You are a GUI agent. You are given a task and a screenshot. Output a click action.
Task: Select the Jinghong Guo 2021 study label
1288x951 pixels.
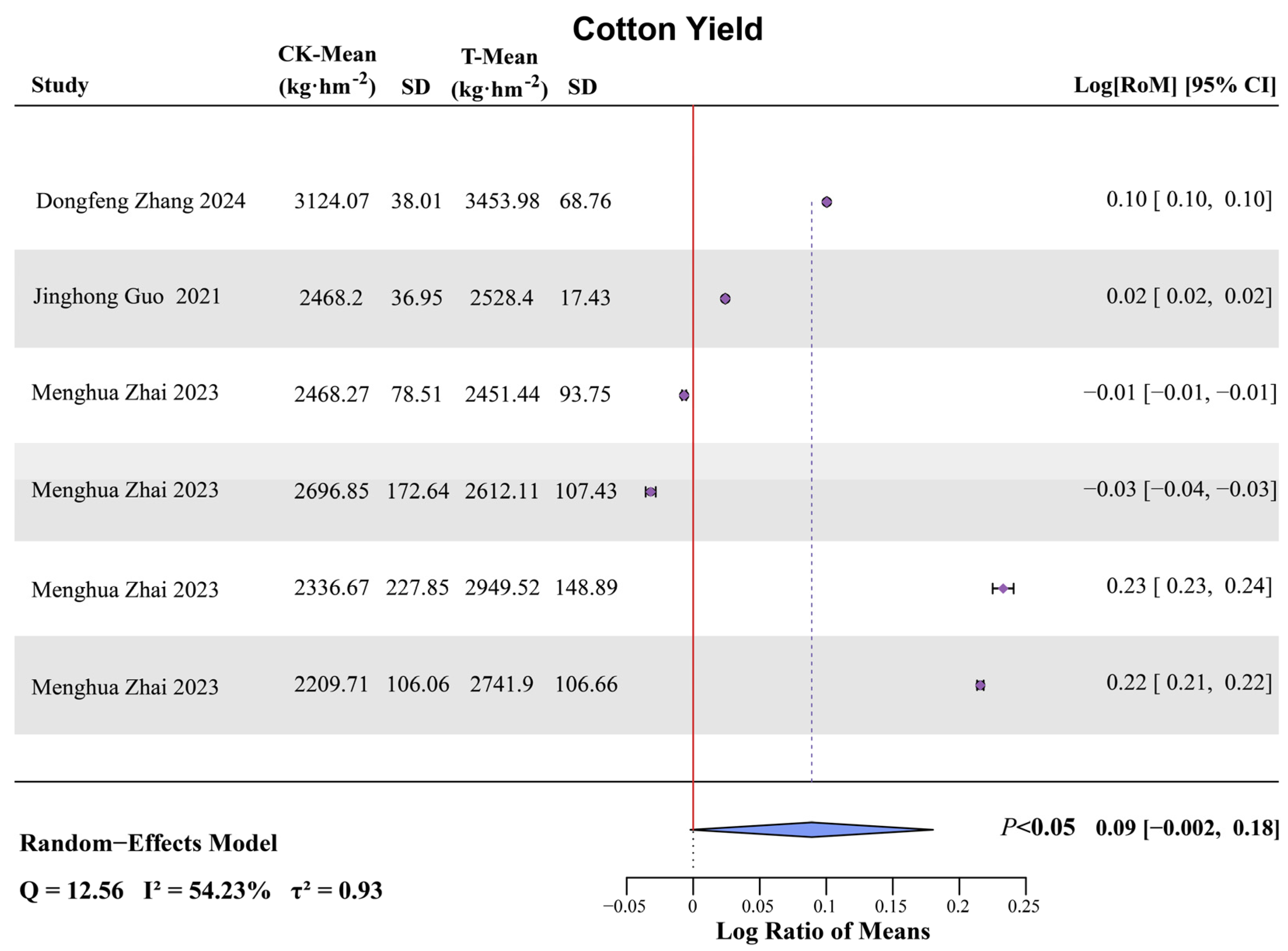pos(127,296)
